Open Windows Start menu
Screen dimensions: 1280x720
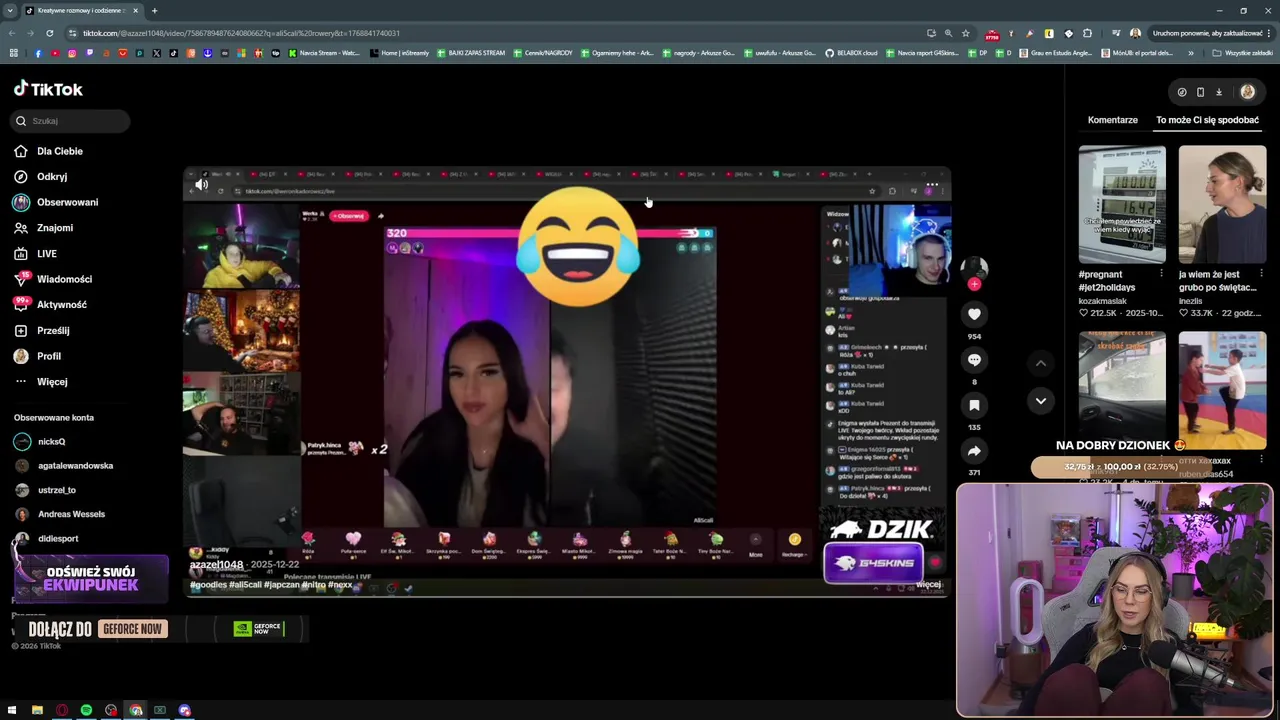12,711
